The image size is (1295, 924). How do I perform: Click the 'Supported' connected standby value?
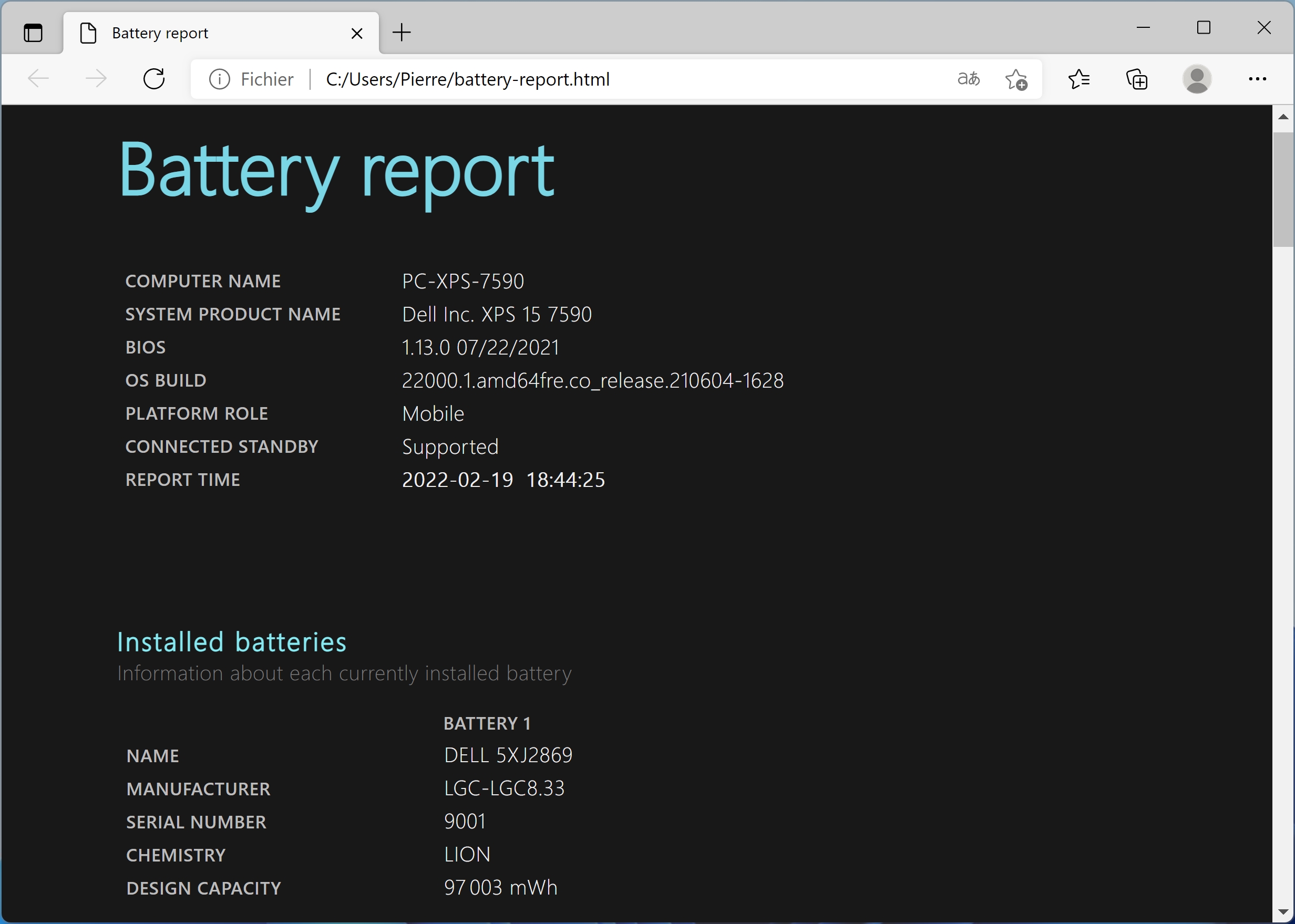click(450, 447)
